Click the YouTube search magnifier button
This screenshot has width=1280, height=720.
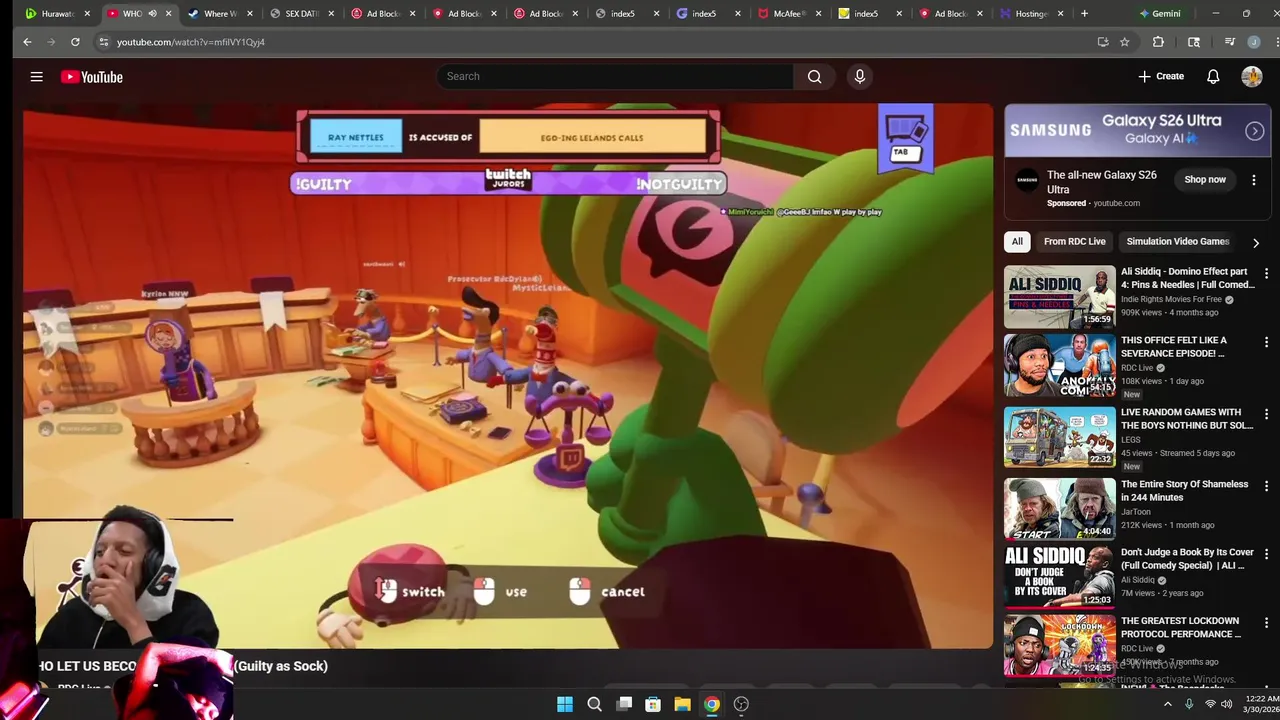[814, 77]
